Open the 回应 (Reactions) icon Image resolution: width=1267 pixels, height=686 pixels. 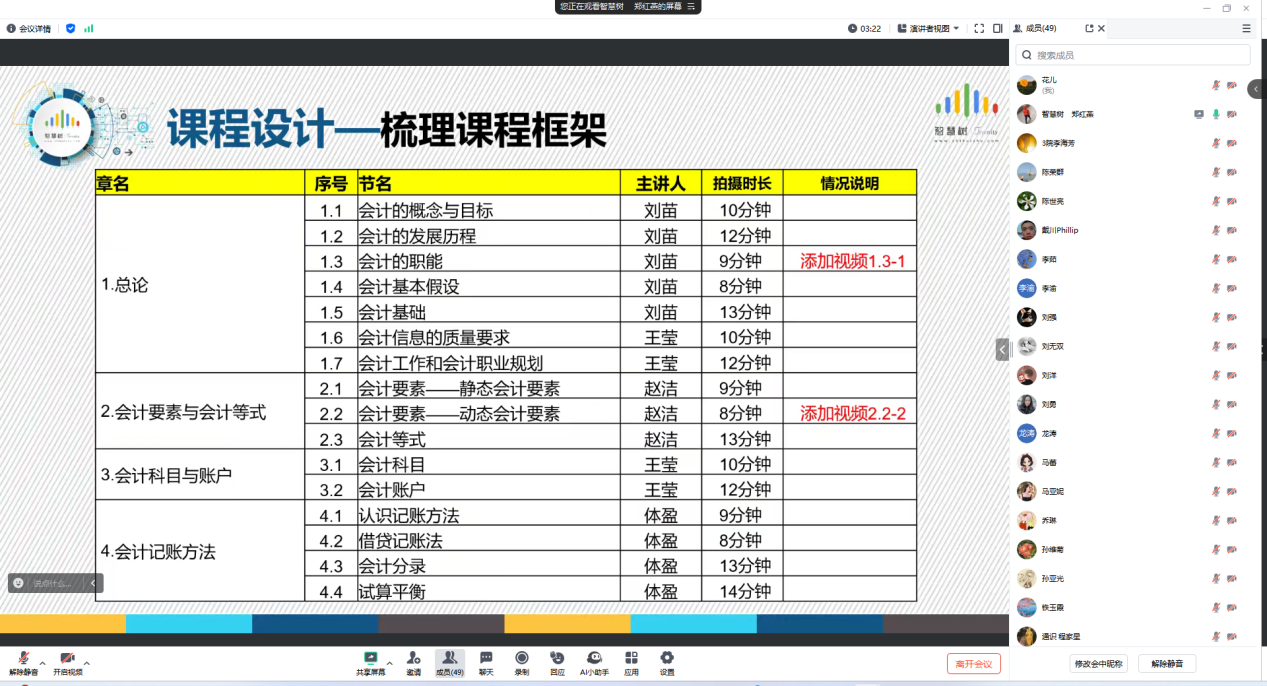[x=557, y=662]
